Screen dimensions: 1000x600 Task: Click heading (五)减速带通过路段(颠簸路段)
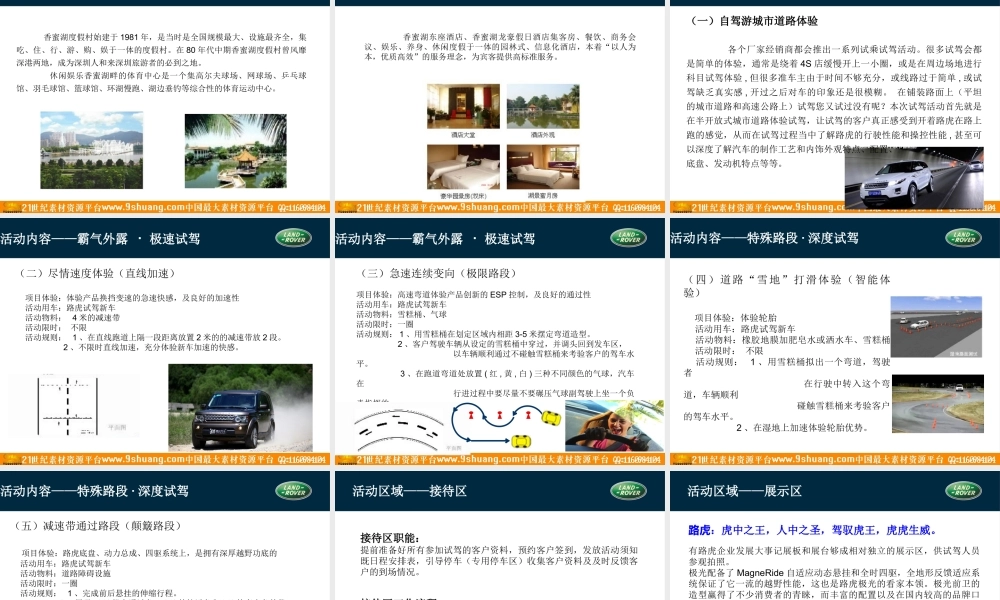tap(98, 525)
